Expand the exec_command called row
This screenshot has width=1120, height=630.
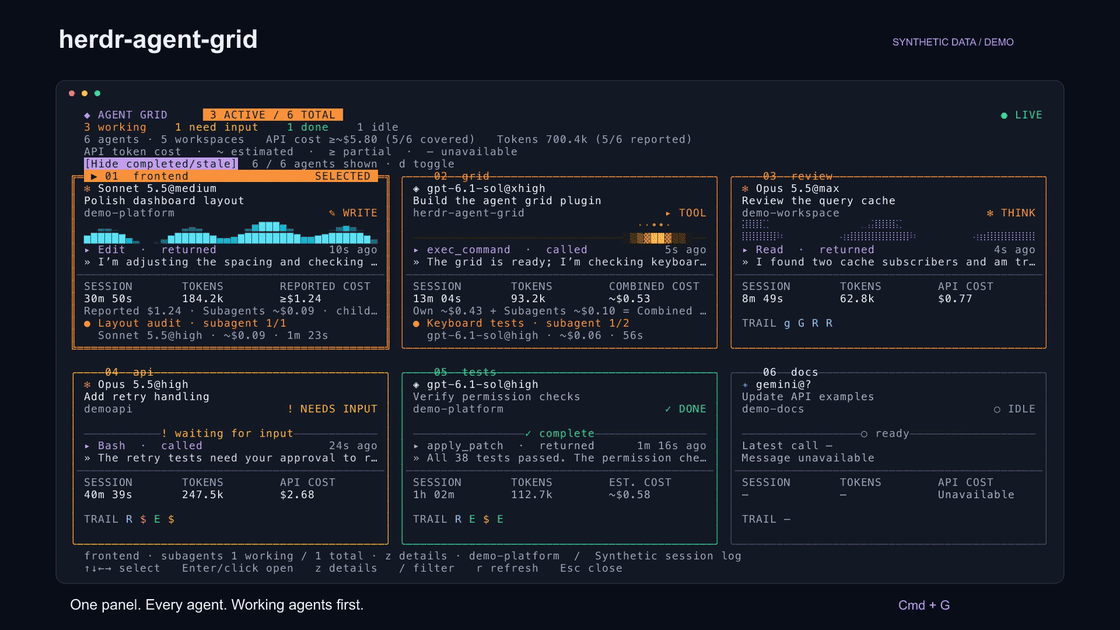(559, 250)
